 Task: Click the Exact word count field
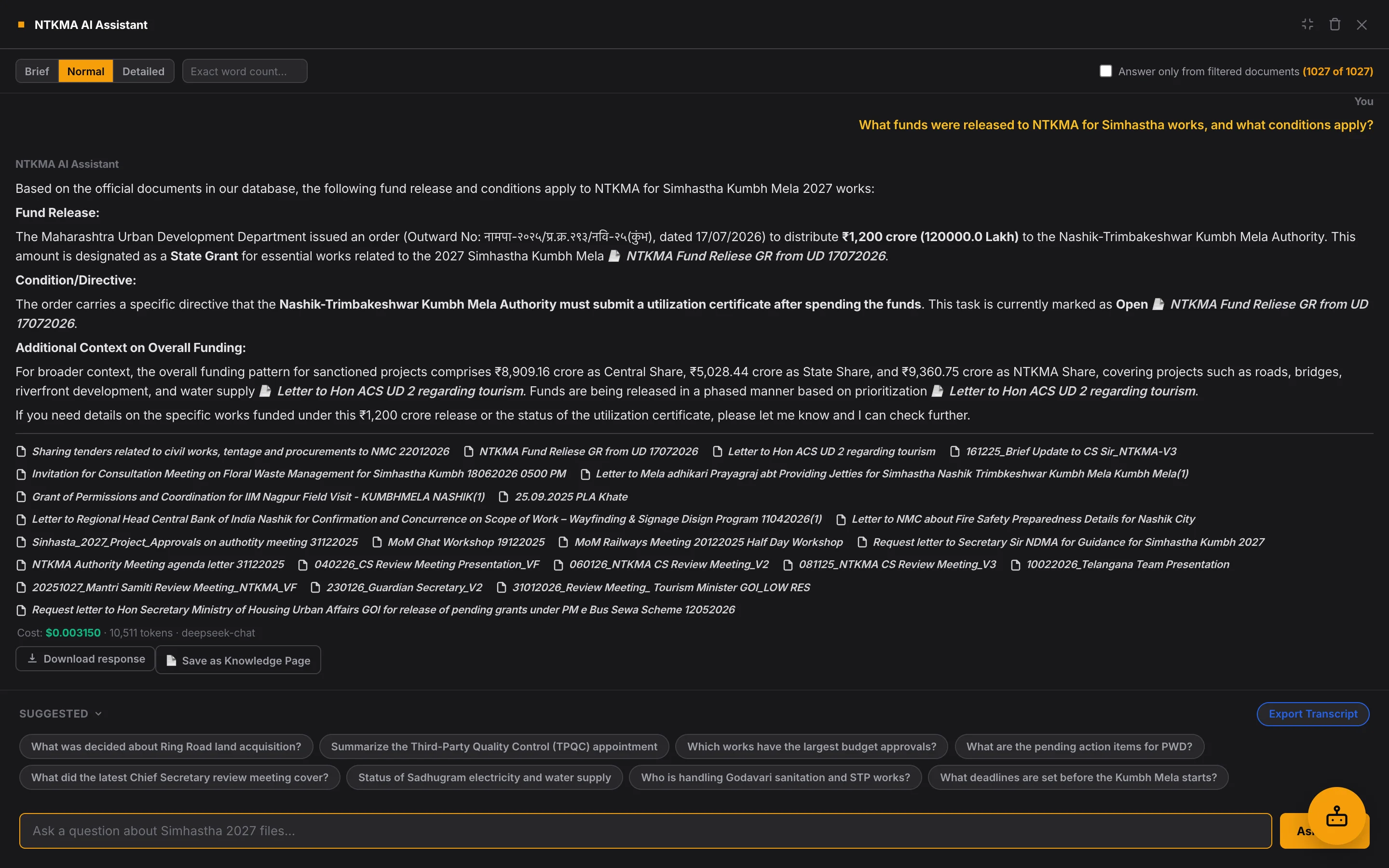click(x=245, y=71)
